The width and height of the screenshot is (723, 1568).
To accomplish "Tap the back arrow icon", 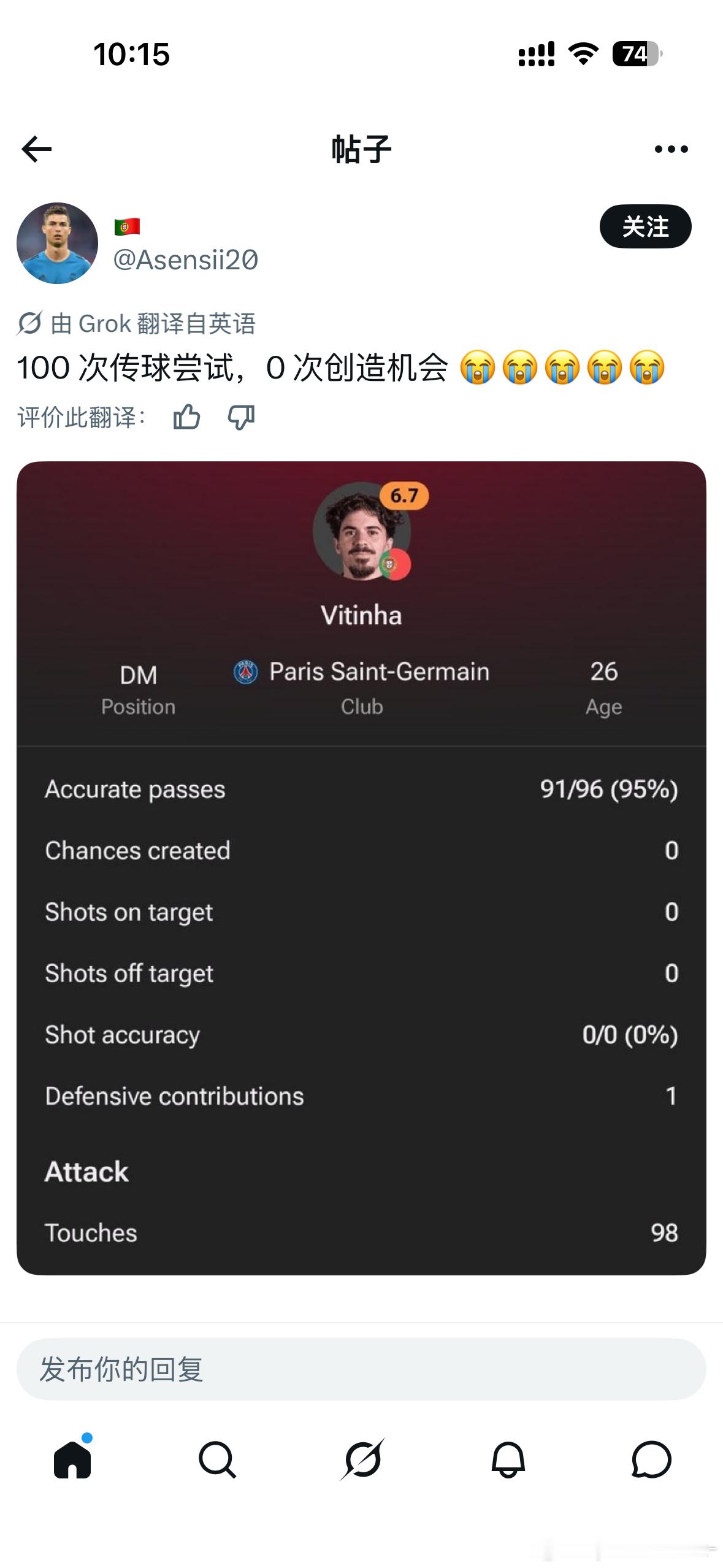I will coord(36,149).
